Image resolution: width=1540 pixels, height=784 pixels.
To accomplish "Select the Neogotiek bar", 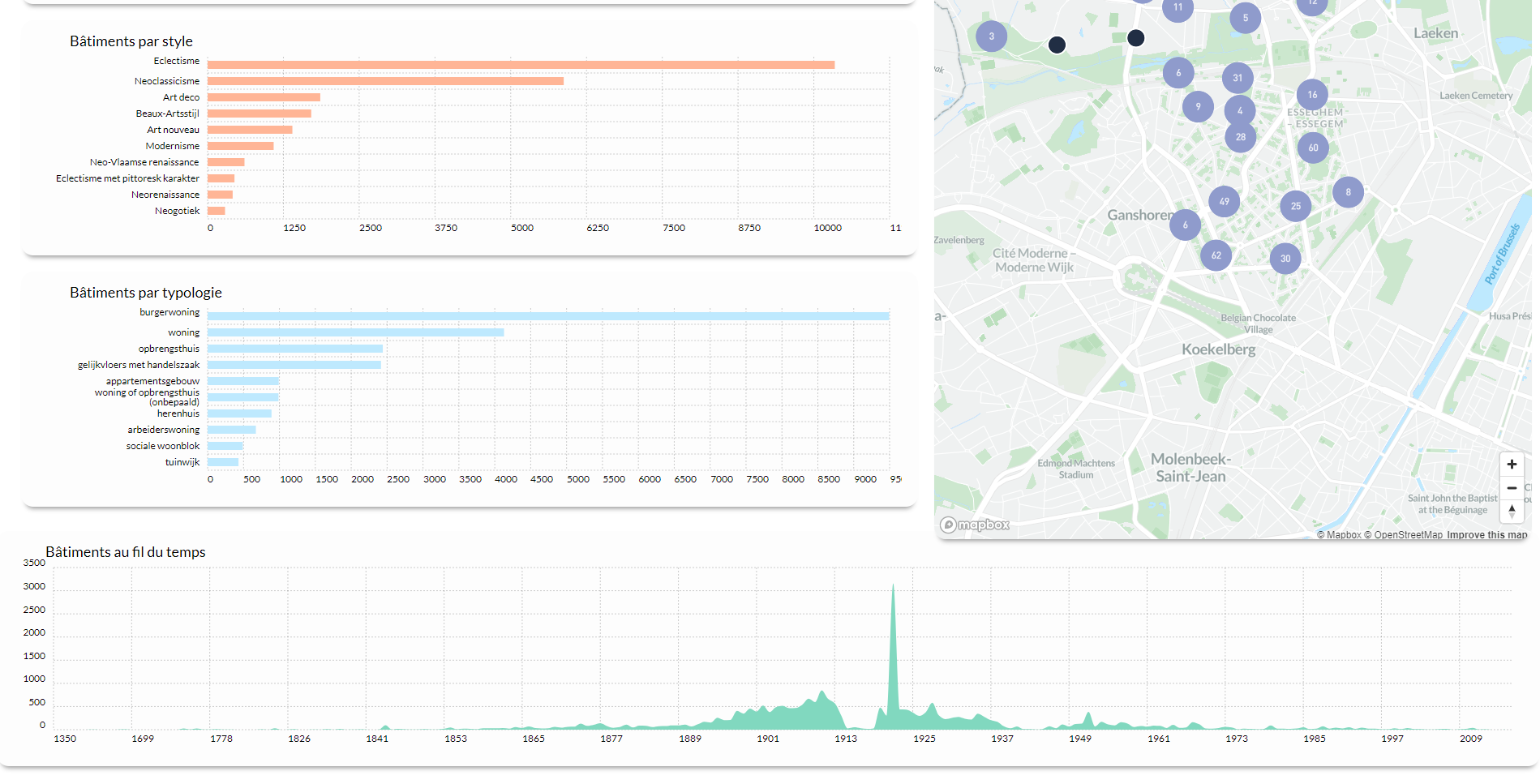I will (217, 211).
